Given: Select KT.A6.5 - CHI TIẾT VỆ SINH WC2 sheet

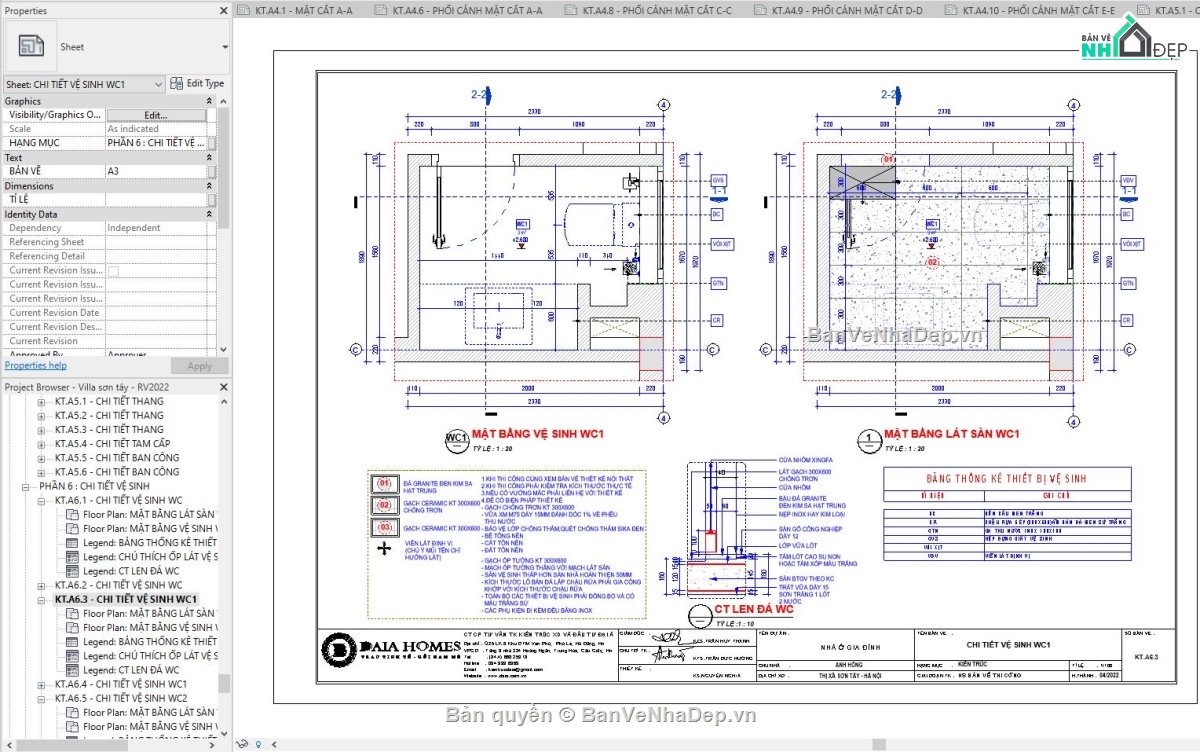Looking at the screenshot, I should pos(121,698).
